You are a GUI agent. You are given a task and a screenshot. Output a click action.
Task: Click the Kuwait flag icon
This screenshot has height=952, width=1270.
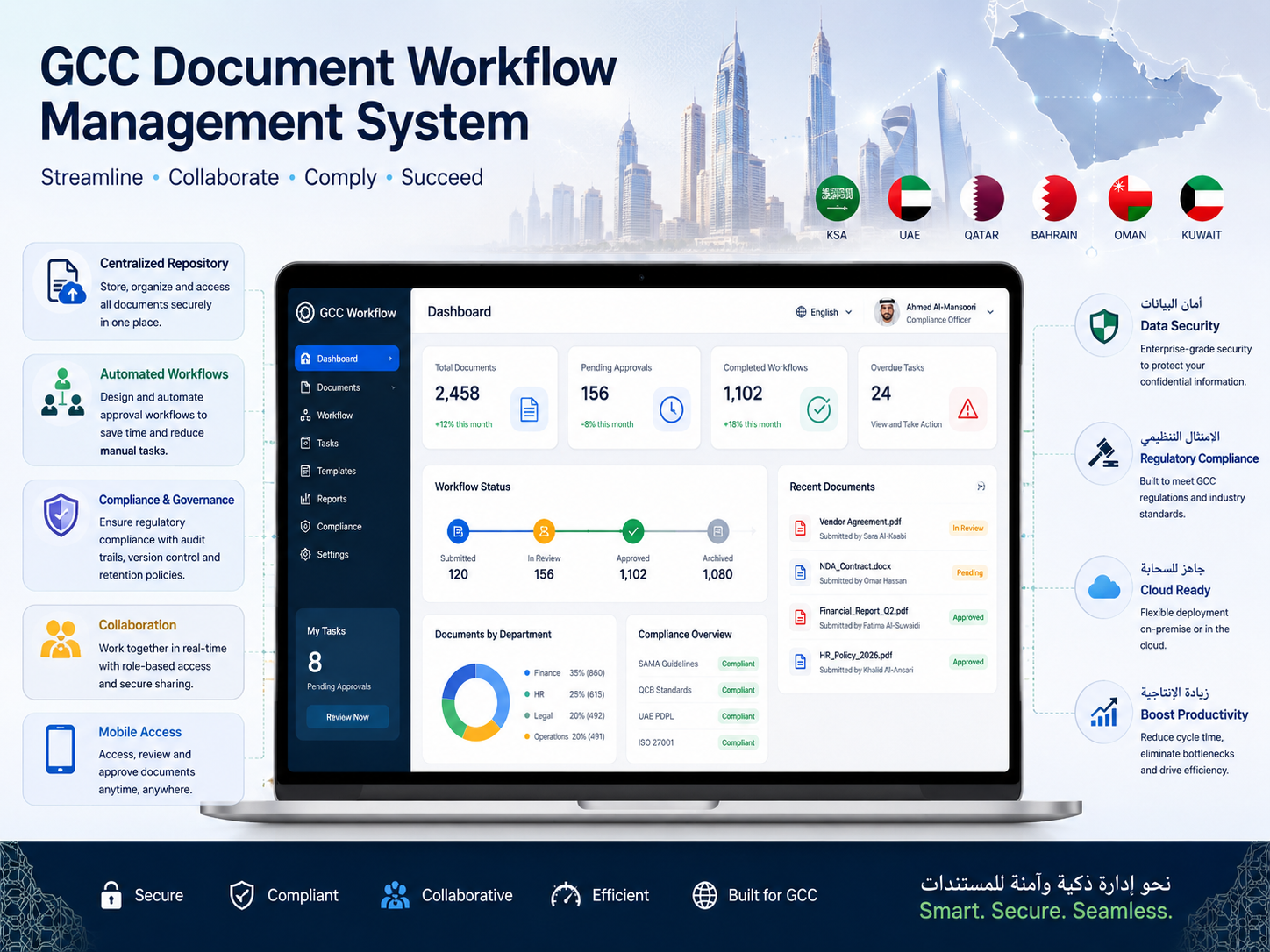pos(1202,198)
